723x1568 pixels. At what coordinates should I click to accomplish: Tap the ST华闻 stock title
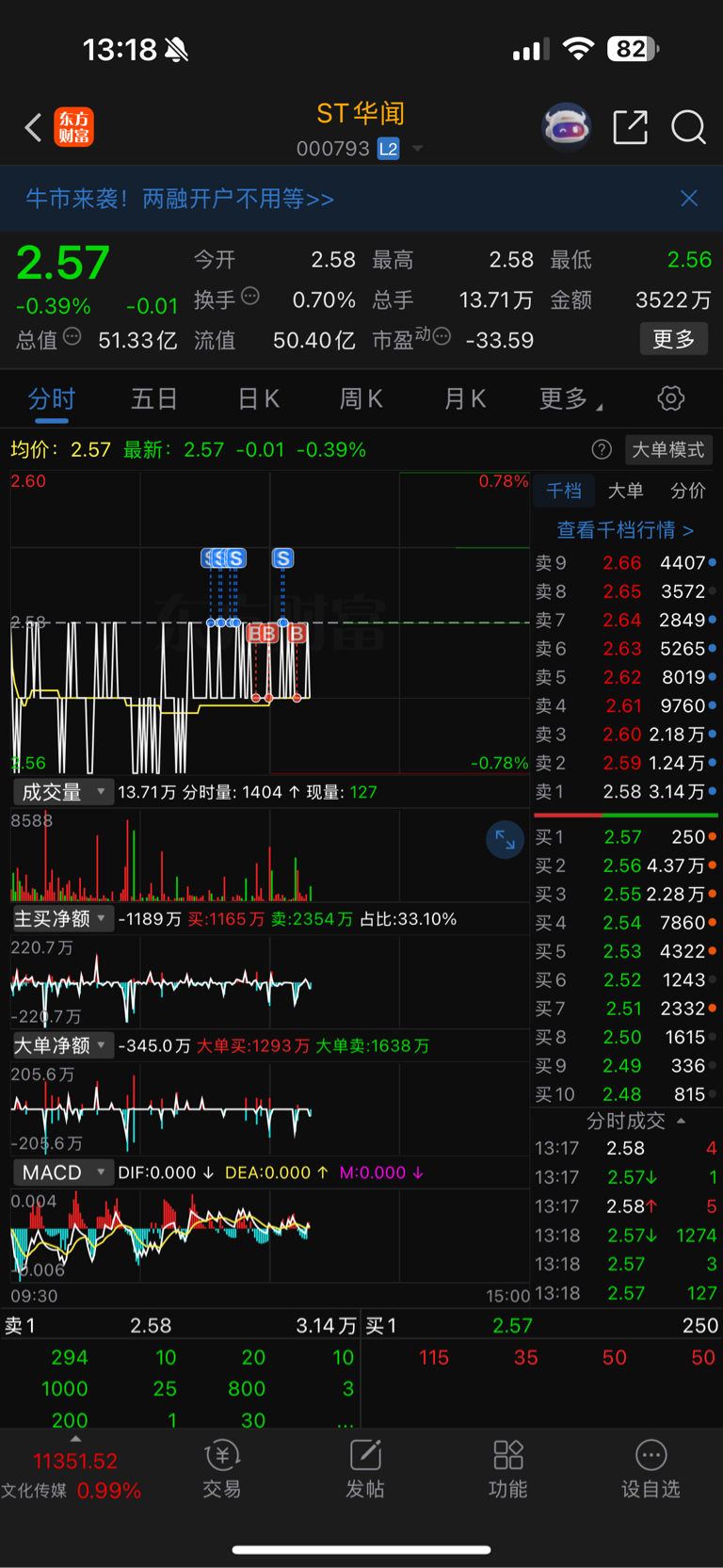[361, 114]
